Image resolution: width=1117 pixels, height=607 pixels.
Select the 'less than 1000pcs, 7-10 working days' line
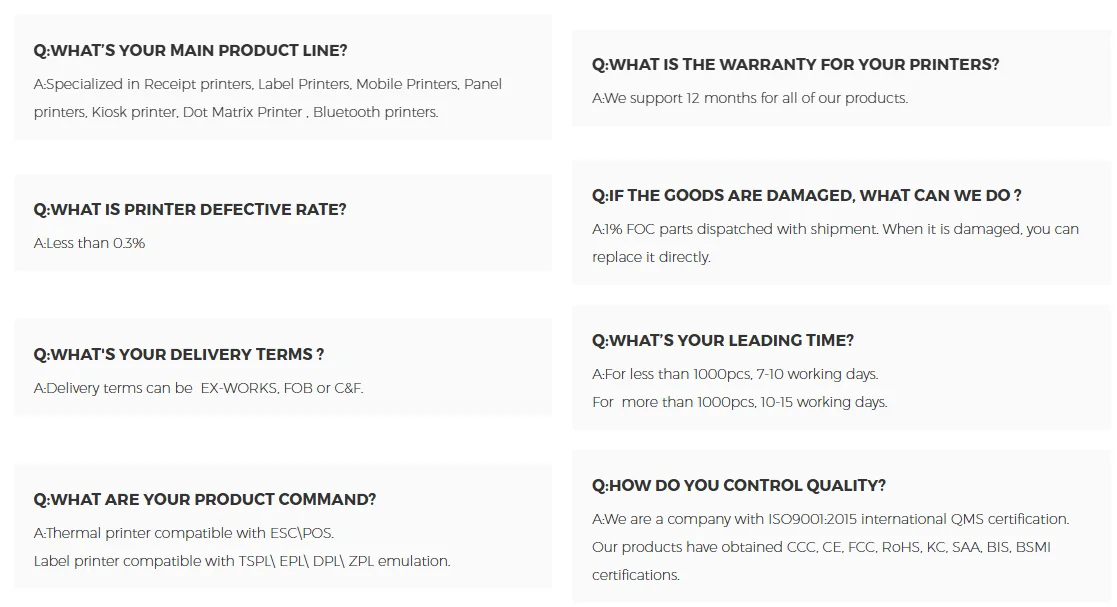click(x=734, y=374)
